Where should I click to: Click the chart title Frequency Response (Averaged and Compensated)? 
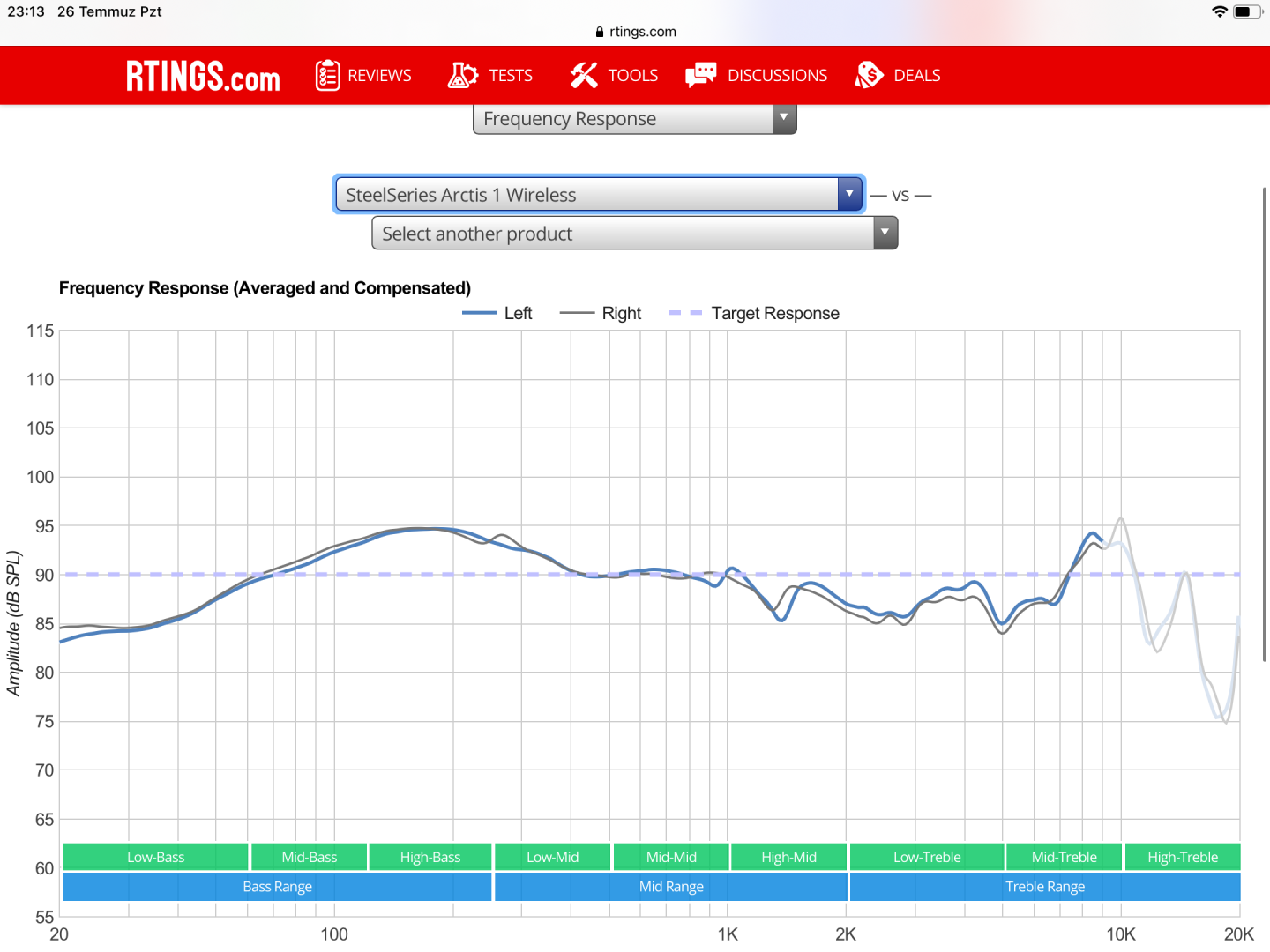click(265, 288)
